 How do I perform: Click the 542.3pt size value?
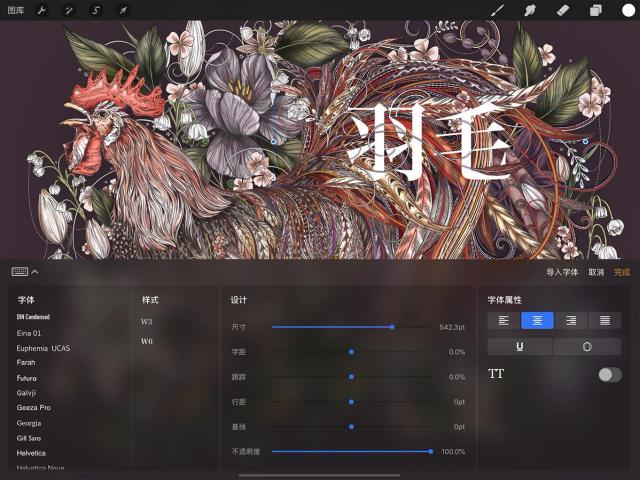(x=452, y=327)
